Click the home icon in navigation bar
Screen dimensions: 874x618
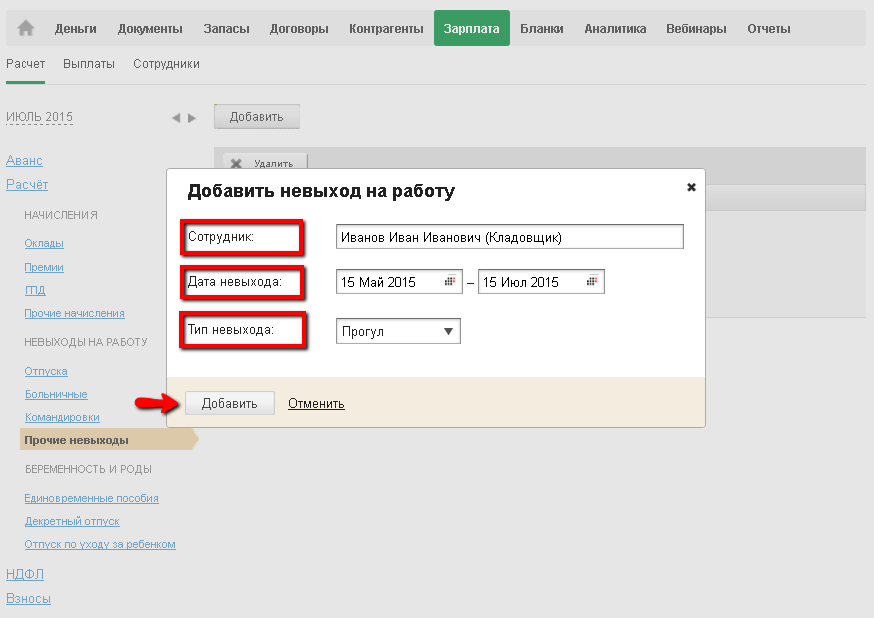click(26, 28)
